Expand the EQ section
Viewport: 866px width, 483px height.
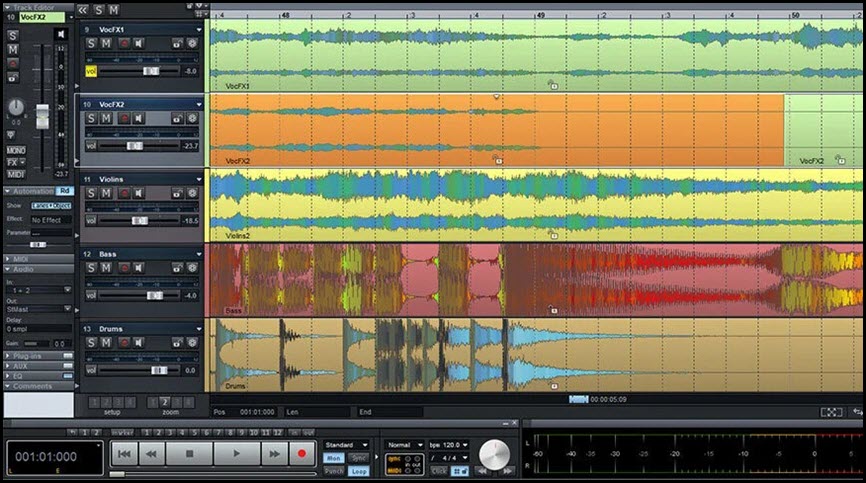8,376
